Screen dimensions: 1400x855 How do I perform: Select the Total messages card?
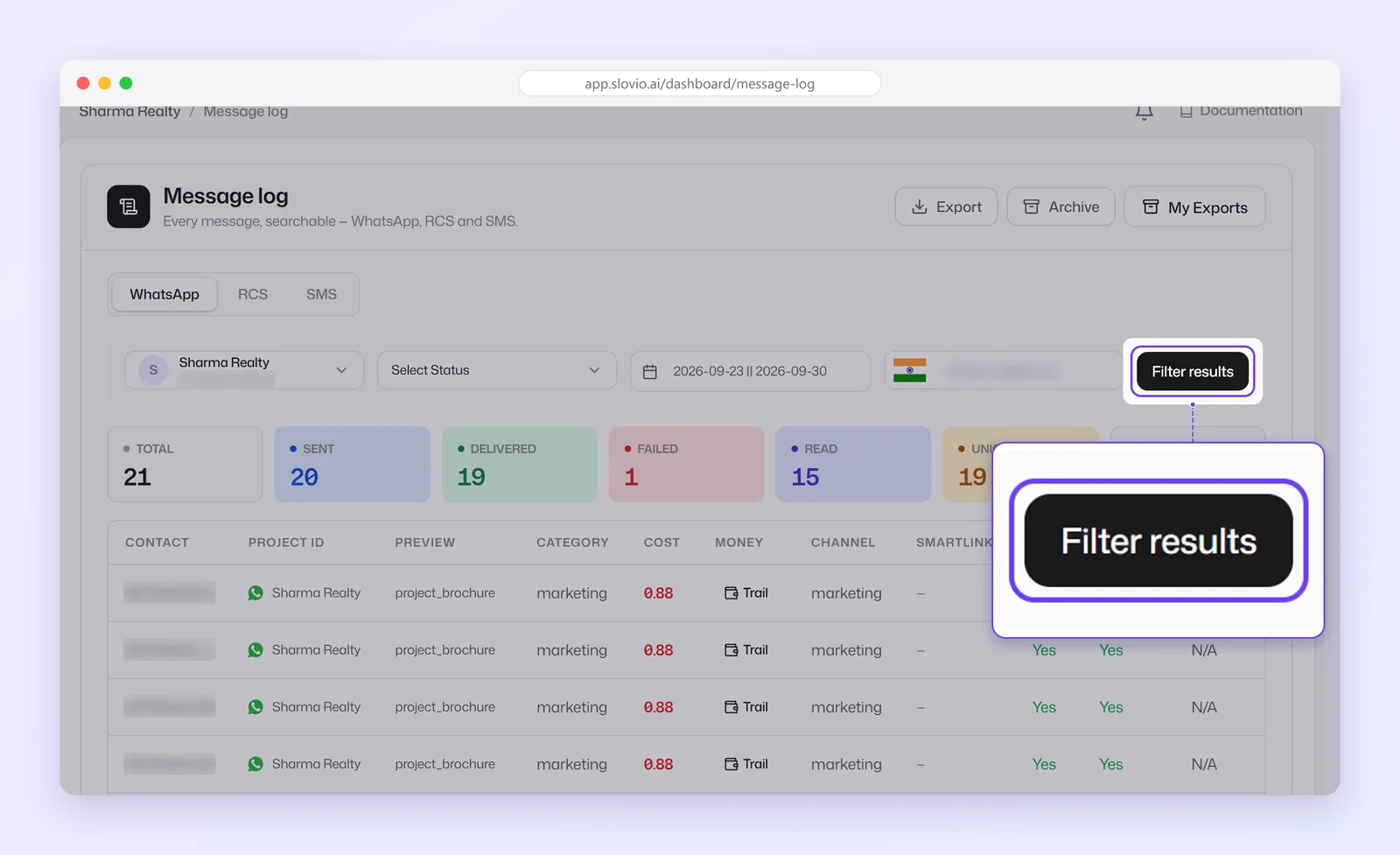coord(185,465)
